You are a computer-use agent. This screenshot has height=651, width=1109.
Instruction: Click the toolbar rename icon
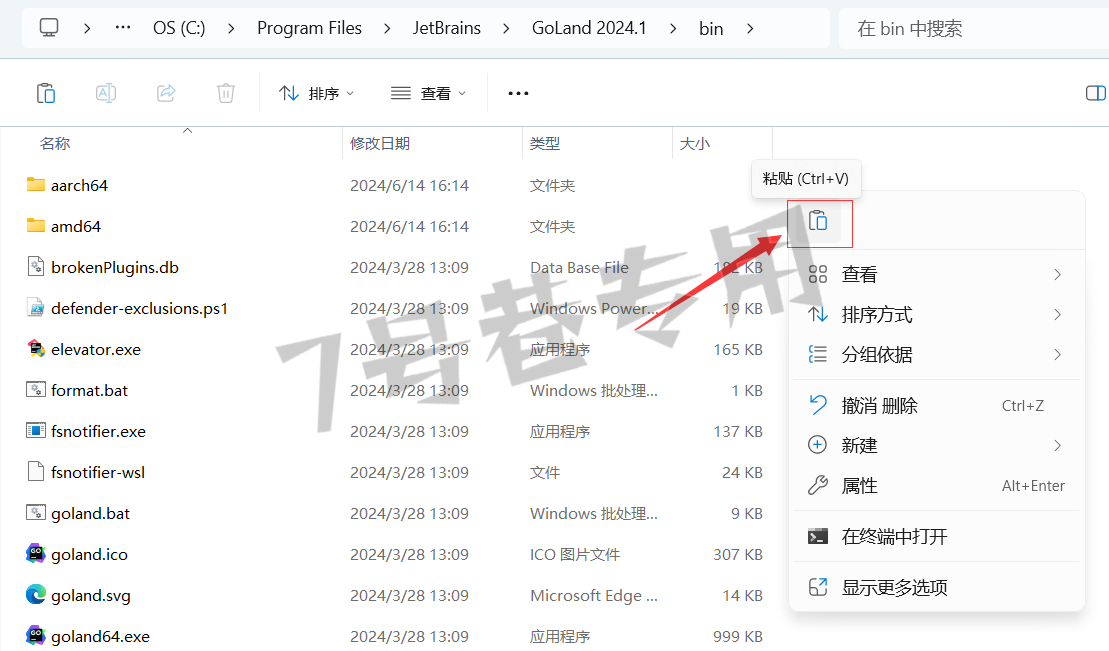click(106, 93)
